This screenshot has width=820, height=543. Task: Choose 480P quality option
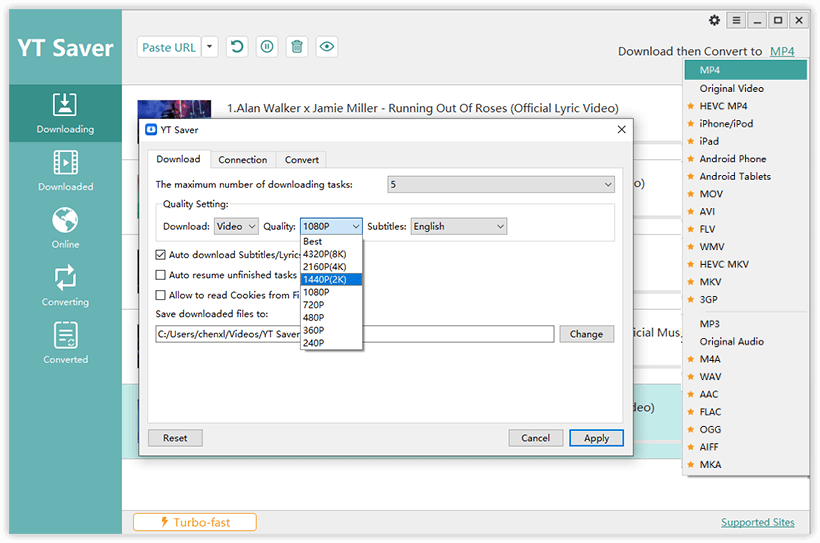[331, 318]
